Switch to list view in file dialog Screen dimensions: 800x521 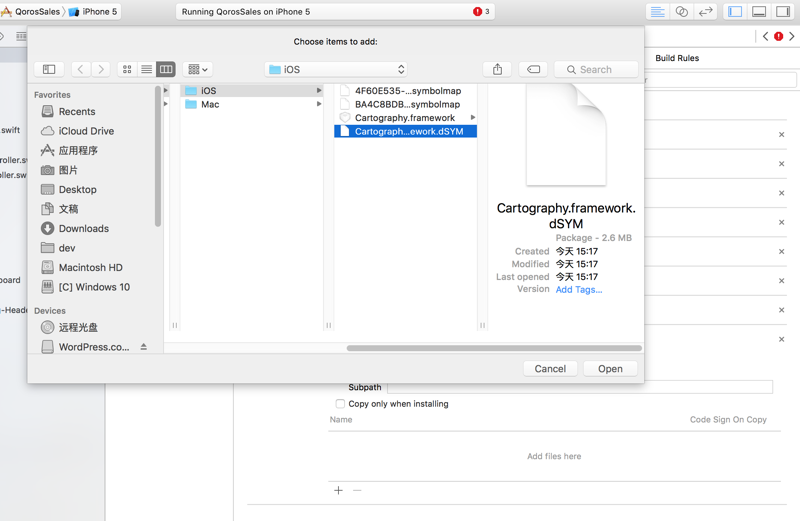tap(146, 69)
